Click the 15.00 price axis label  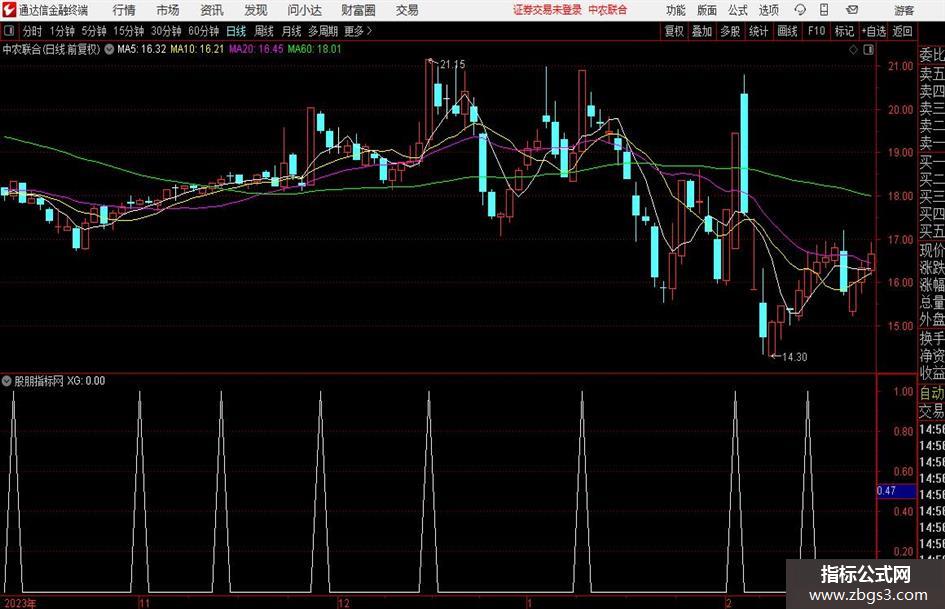(x=900, y=326)
